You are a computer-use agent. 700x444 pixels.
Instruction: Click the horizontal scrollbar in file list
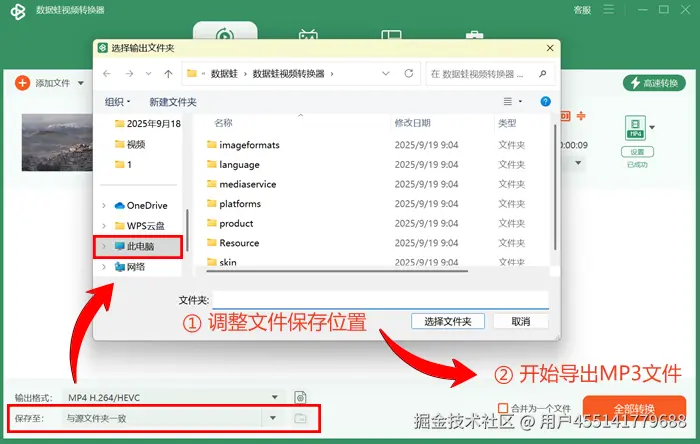pos(337,270)
